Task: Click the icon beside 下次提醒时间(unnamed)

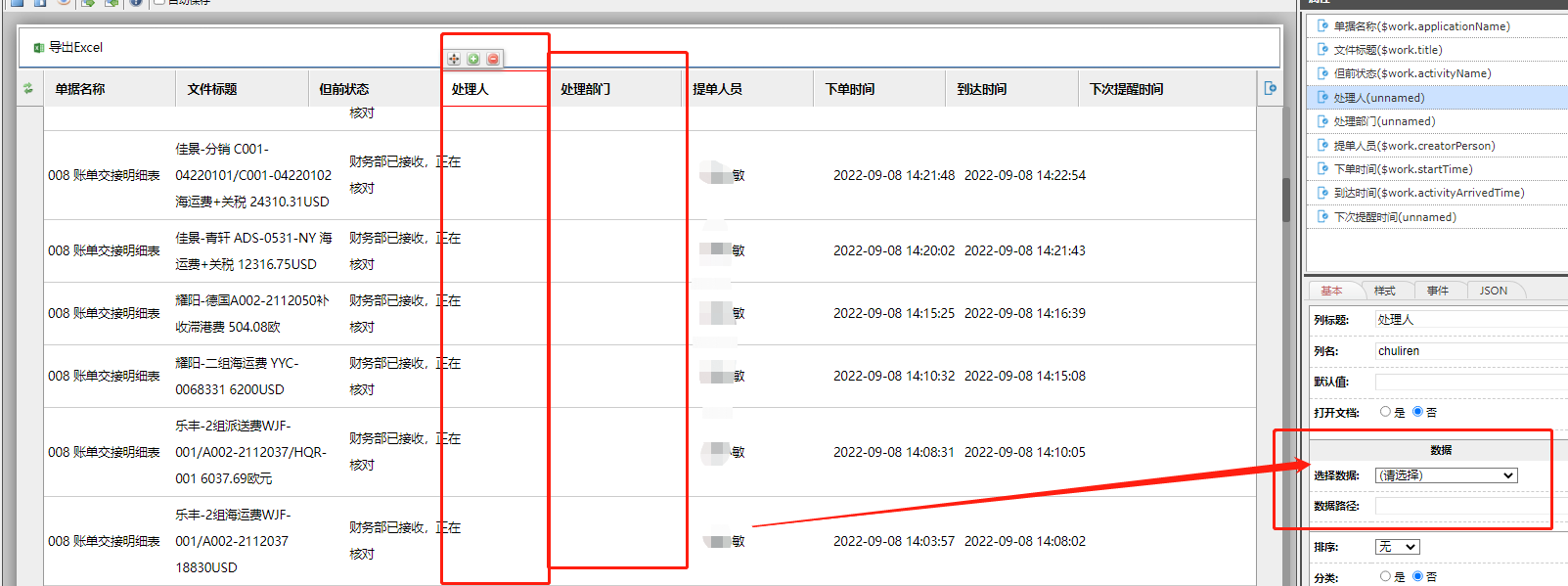Action: [1322, 217]
